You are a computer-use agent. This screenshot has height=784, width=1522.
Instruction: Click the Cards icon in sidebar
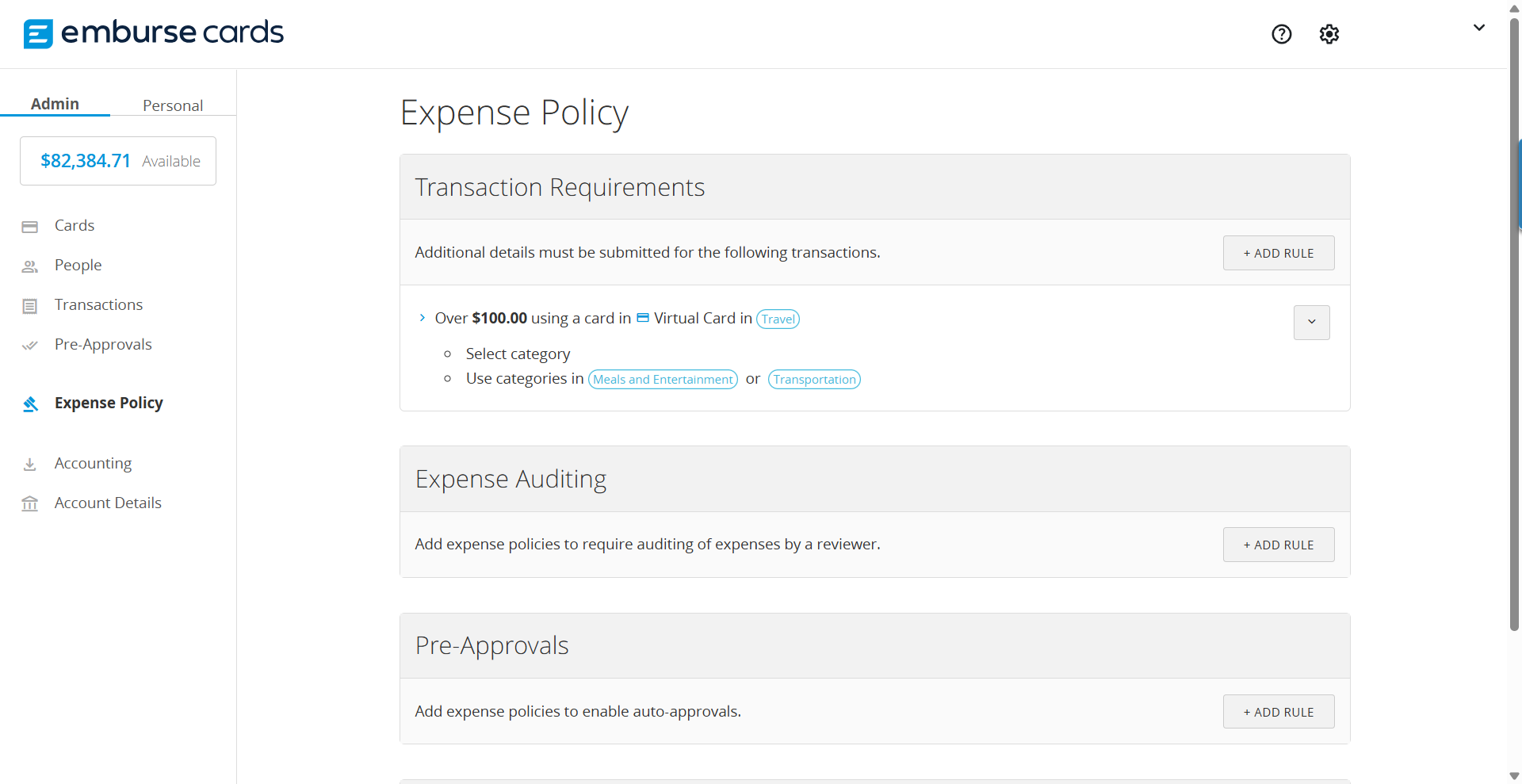coord(30,227)
